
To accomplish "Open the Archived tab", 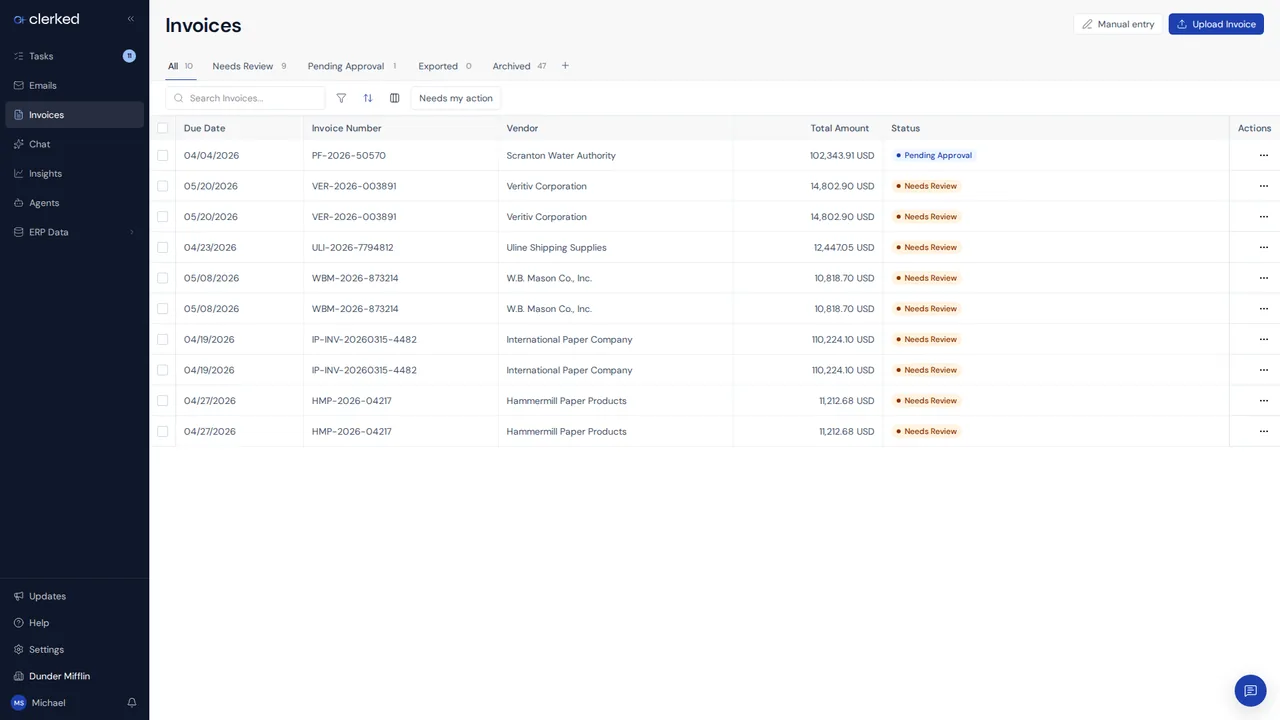I will pos(519,66).
